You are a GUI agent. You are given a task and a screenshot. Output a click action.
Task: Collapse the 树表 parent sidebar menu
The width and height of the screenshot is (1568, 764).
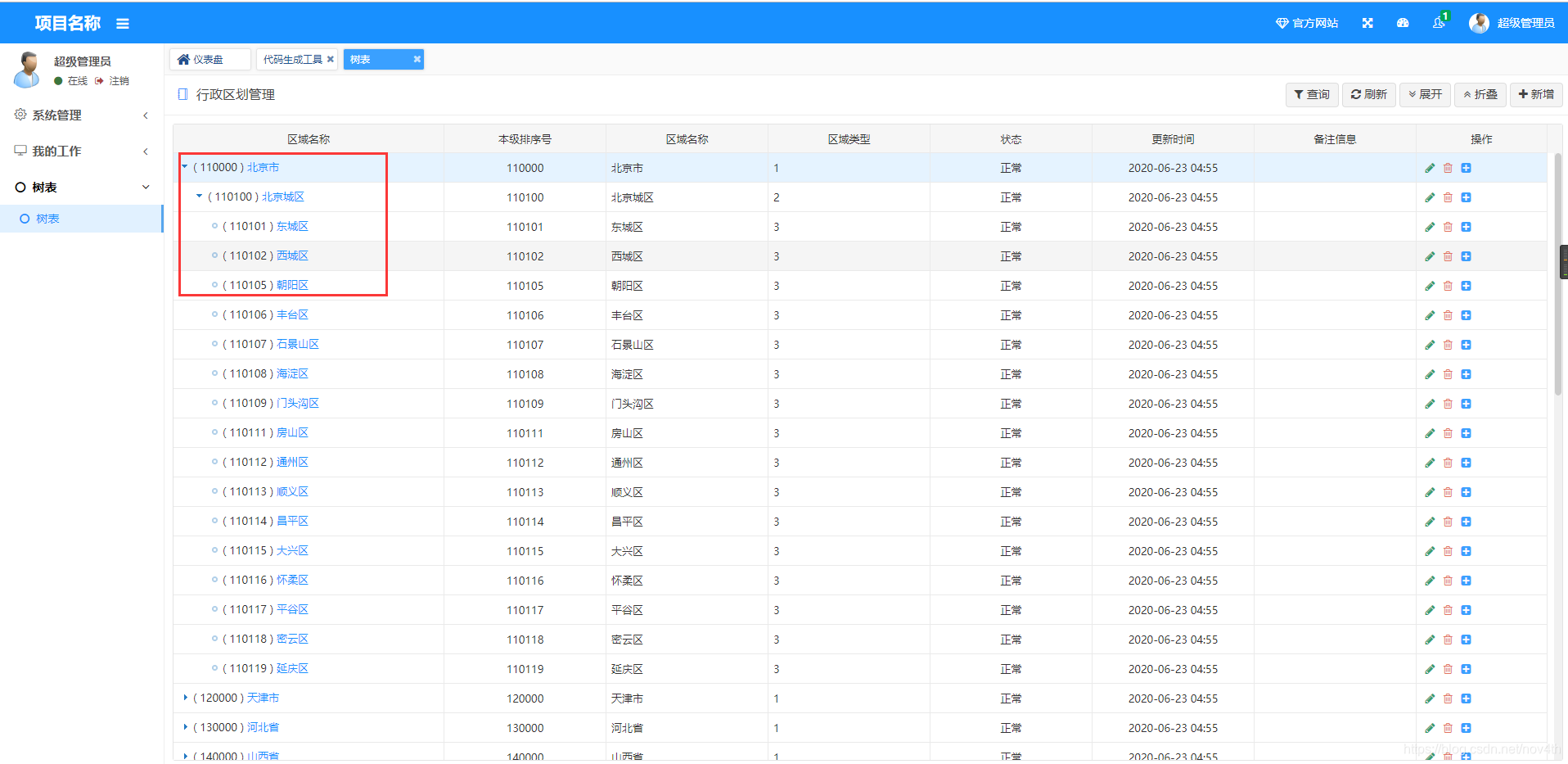82,188
